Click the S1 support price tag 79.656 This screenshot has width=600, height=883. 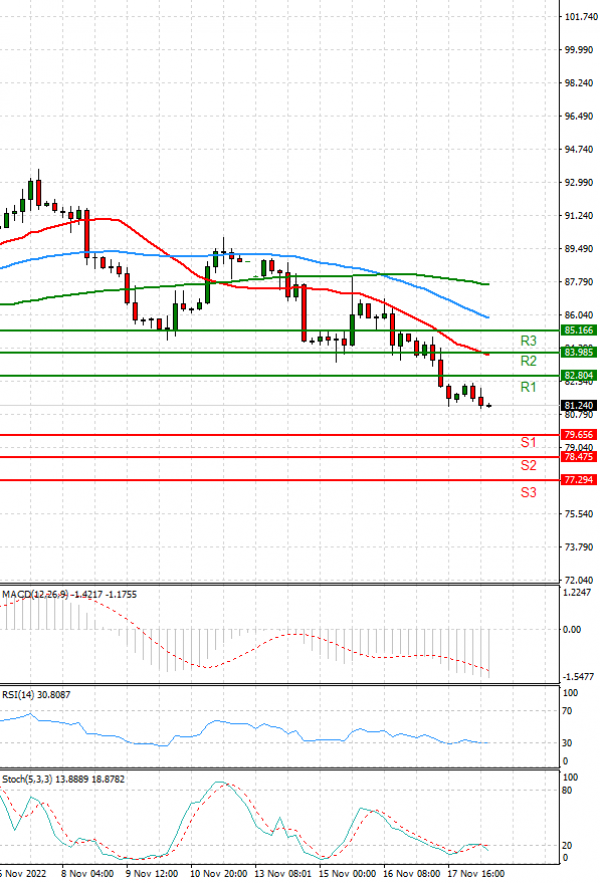point(579,435)
